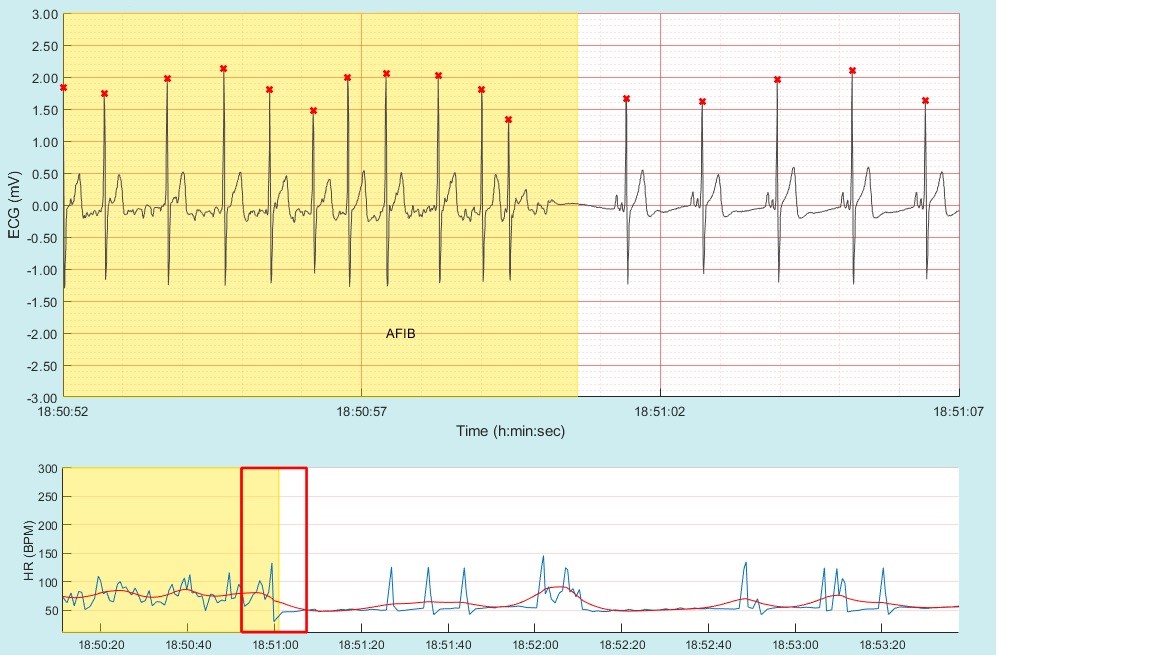1152x655 pixels.
Task: Click R-peak marker just right of 18:50:57 gridline
Action: (386, 74)
